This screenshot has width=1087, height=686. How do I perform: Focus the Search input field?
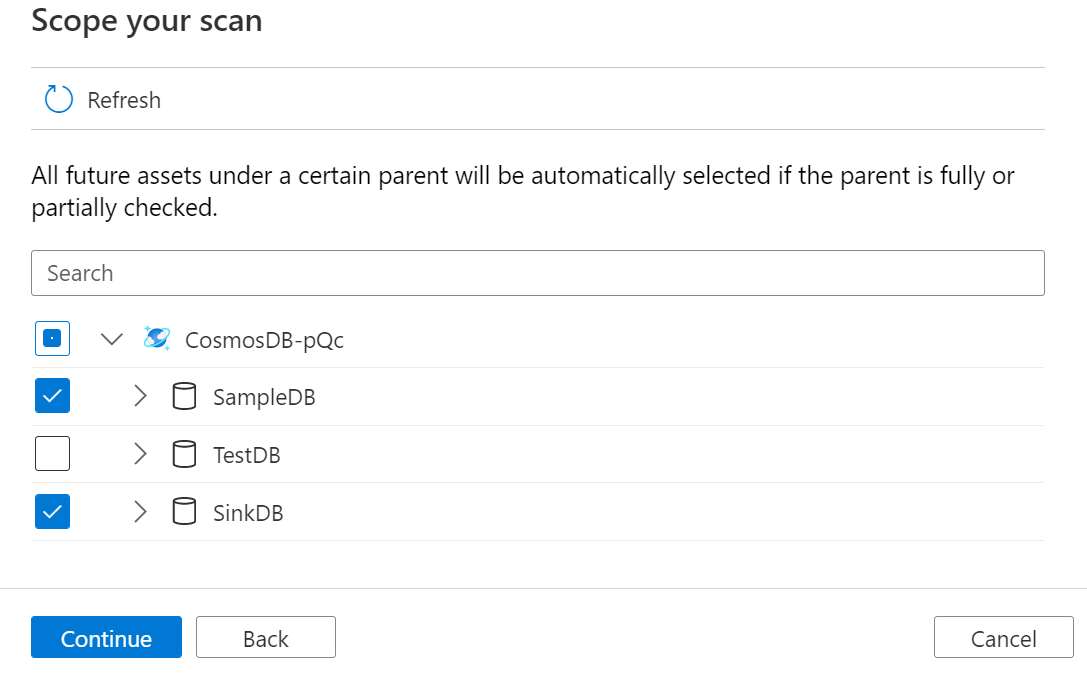tap(538, 273)
